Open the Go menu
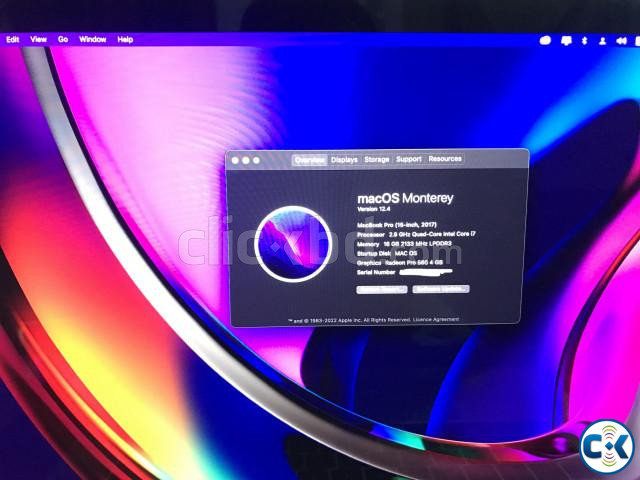 [x=63, y=39]
